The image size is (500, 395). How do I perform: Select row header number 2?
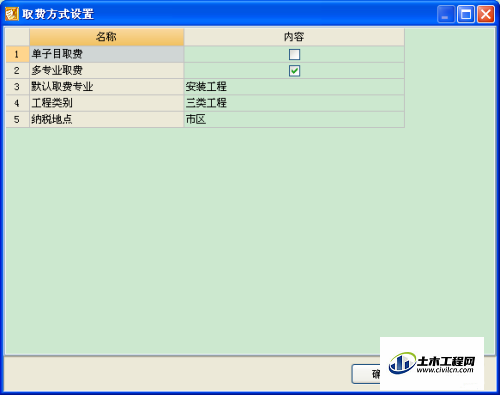point(17,70)
